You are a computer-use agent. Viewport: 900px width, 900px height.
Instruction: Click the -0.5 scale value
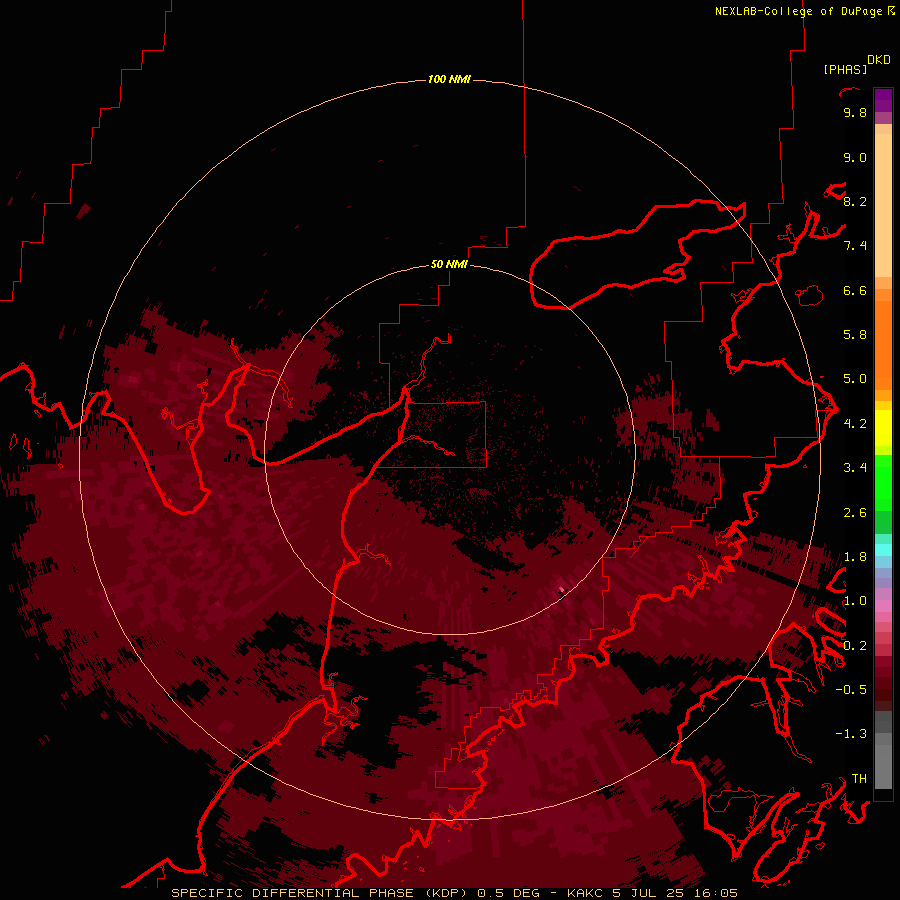pyautogui.click(x=851, y=690)
